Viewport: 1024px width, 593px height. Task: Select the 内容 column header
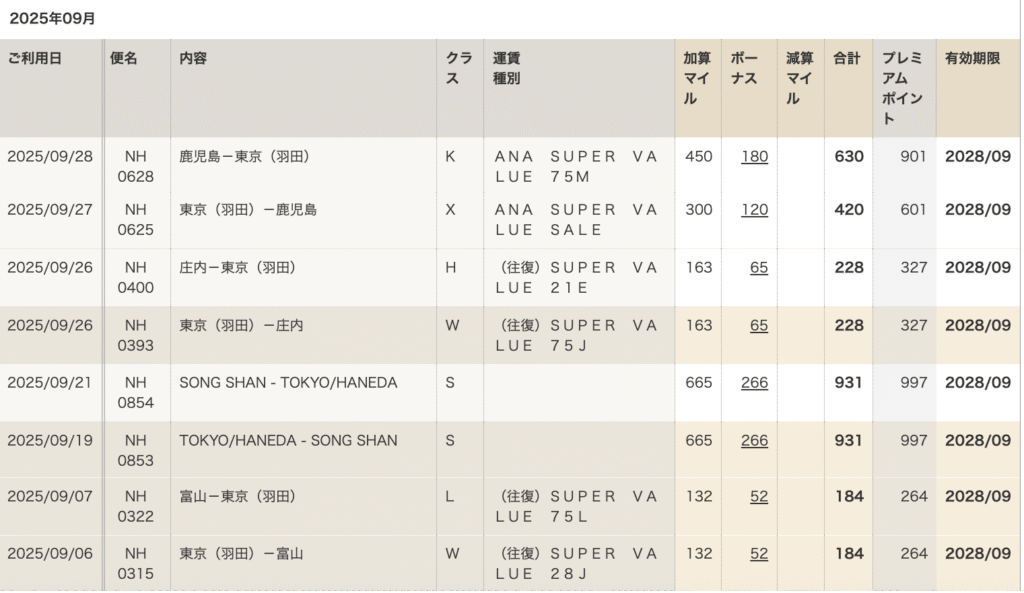[x=193, y=59]
